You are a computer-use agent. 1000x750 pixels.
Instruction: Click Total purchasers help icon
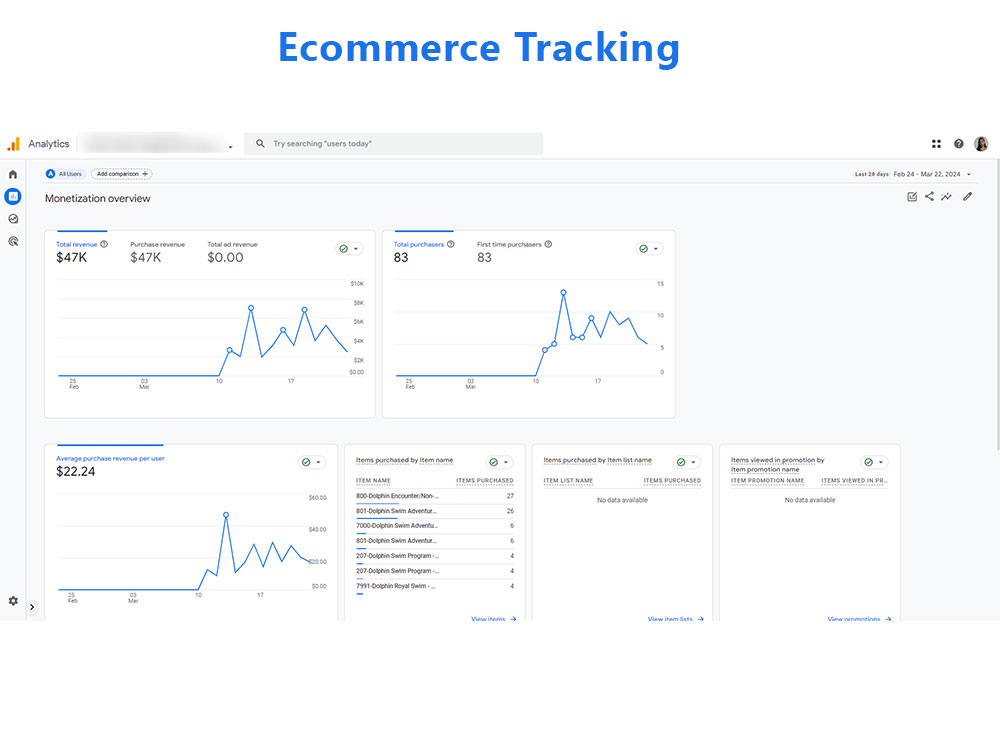pyautogui.click(x=451, y=244)
